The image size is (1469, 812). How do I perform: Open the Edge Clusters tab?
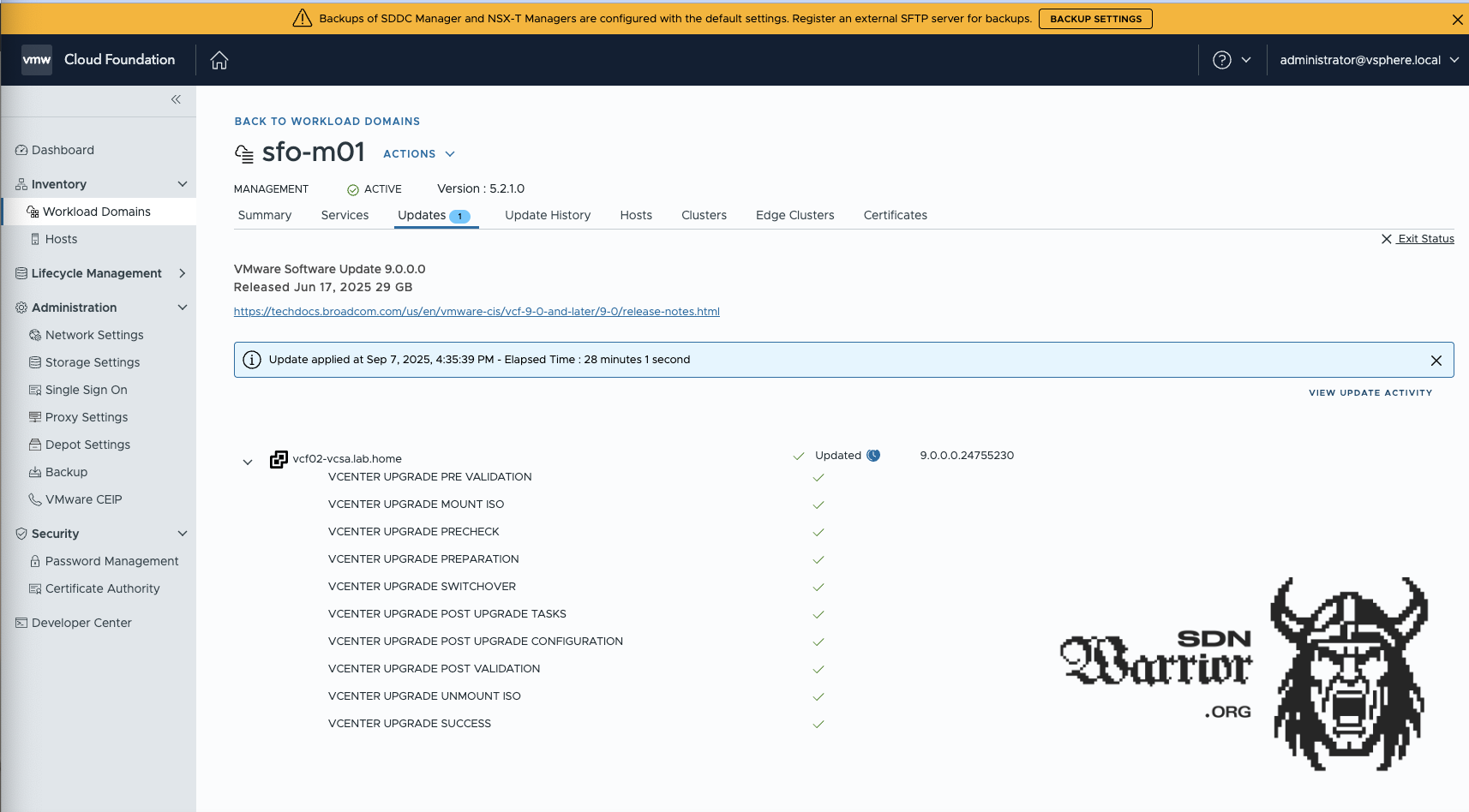click(x=794, y=215)
